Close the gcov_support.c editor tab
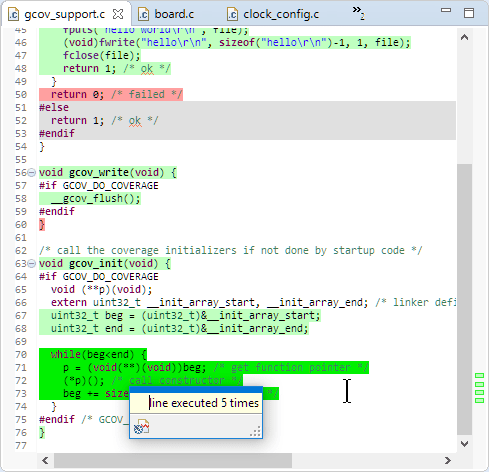The height and width of the screenshot is (472, 489). pos(118,14)
